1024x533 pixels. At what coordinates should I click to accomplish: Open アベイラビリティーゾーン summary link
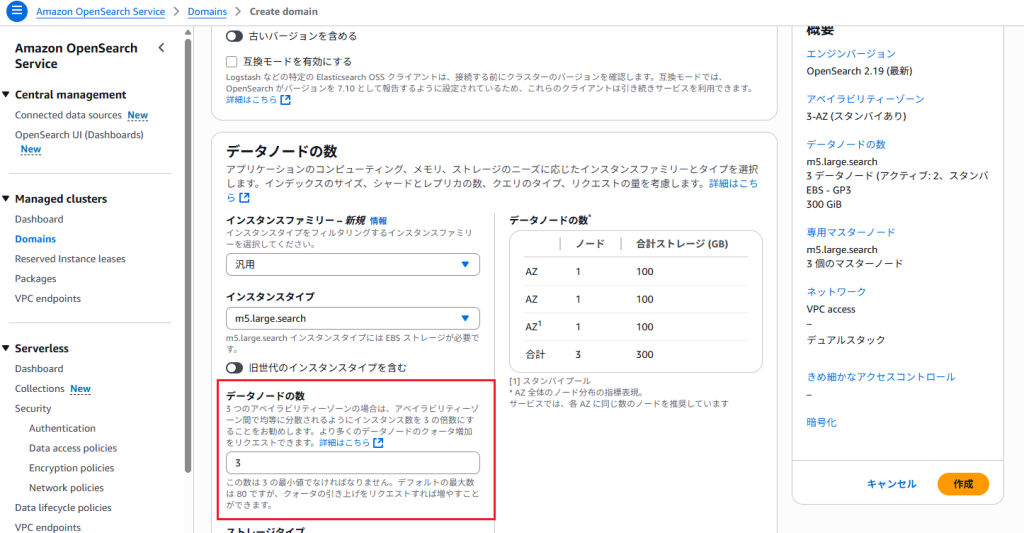point(865,99)
